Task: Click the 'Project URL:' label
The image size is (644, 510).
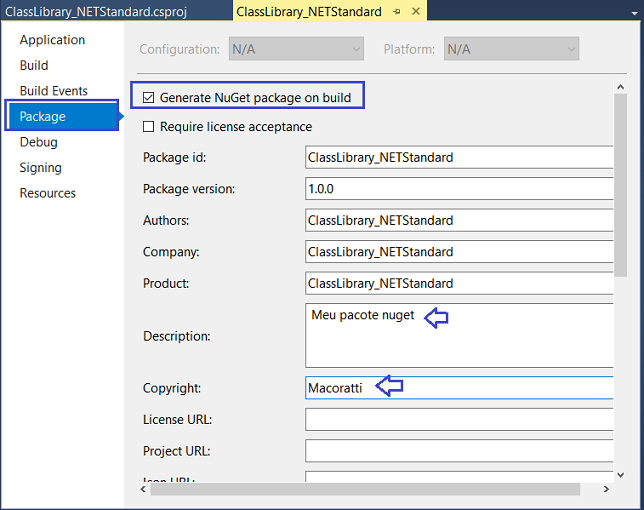Action: tap(177, 451)
